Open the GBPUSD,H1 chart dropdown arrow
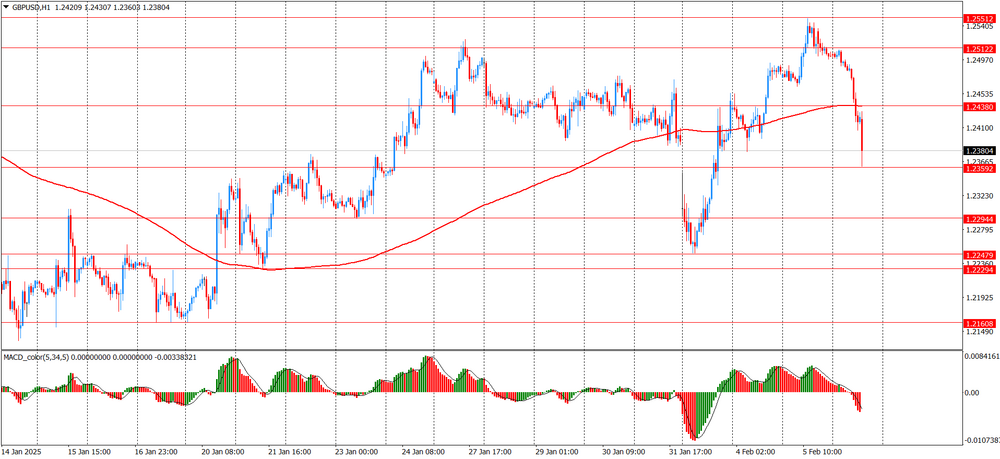This screenshot has width=1000, height=459. pos(6,7)
